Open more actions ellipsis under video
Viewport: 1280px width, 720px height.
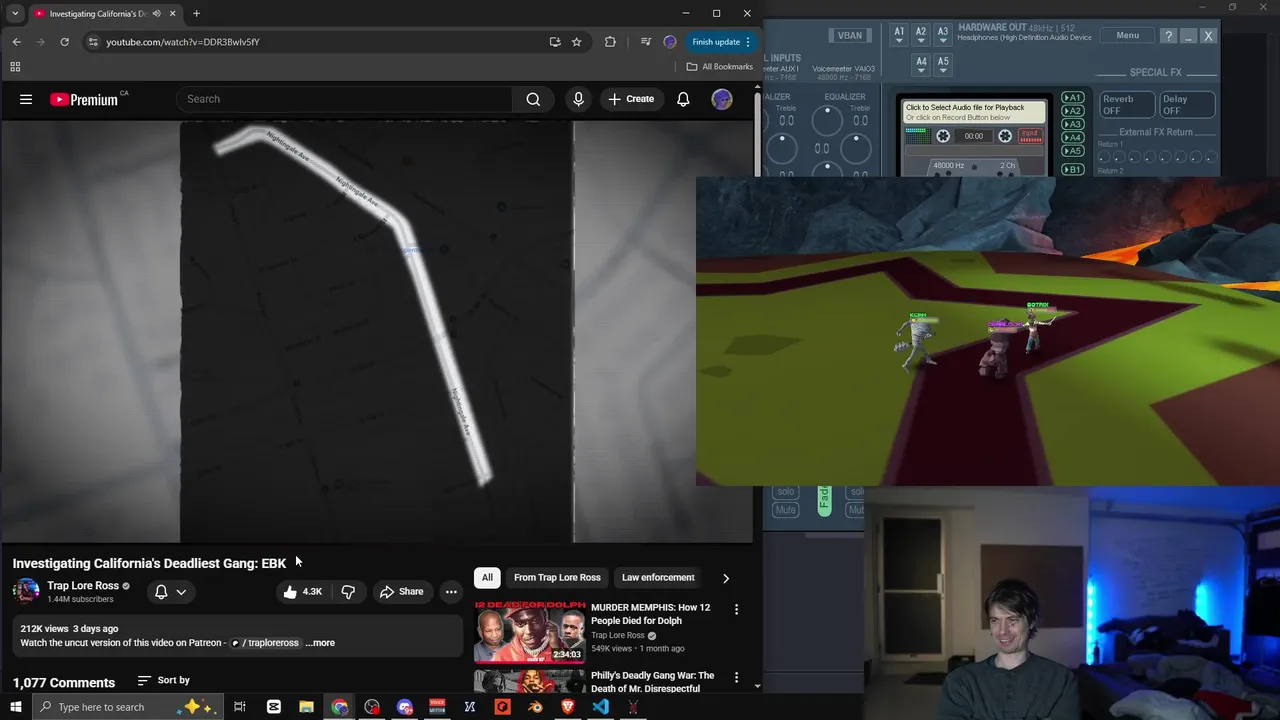click(x=451, y=592)
